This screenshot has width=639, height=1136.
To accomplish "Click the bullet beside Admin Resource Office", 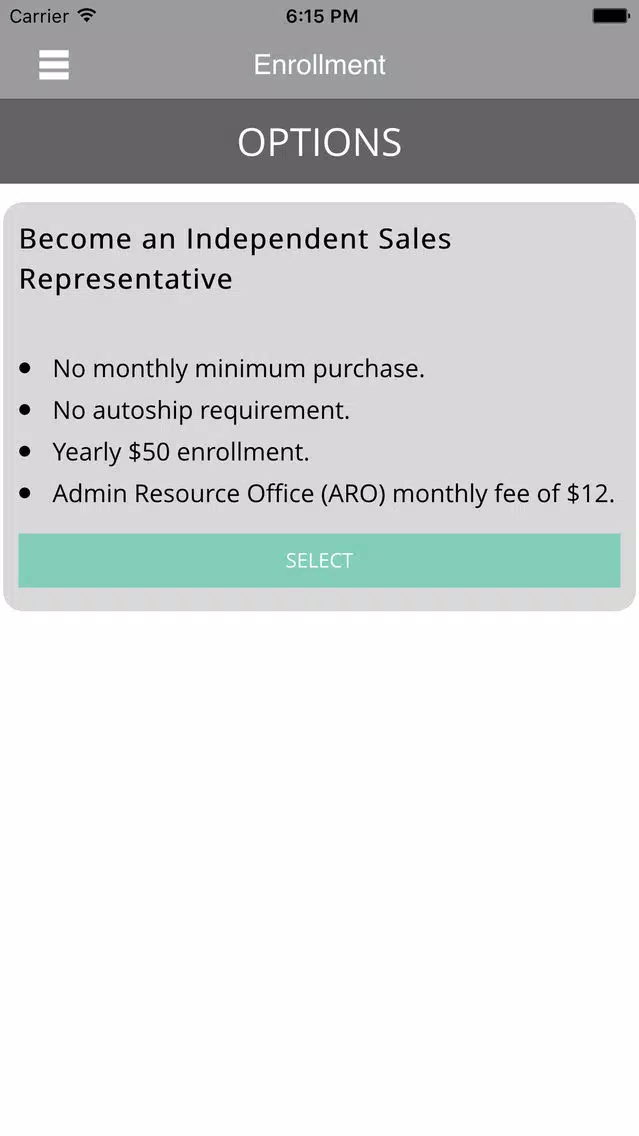I will (x=25, y=493).
